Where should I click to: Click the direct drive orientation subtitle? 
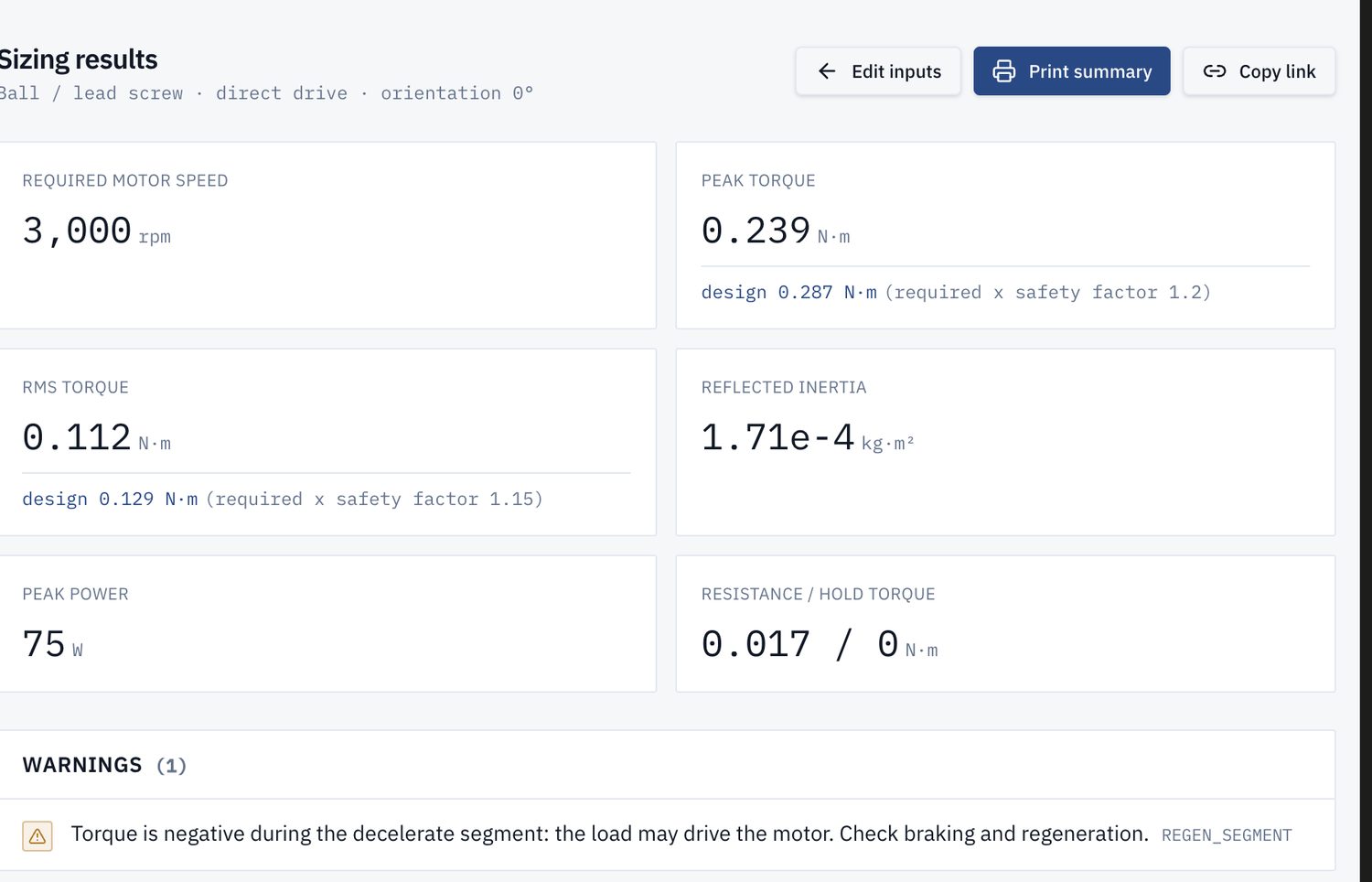pos(266,93)
